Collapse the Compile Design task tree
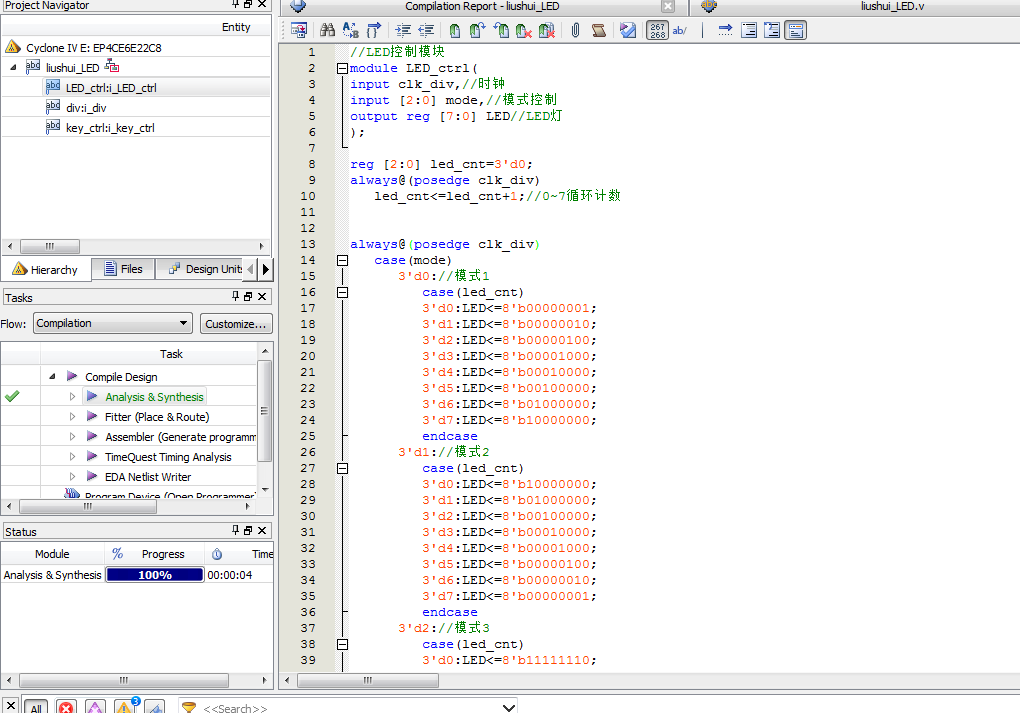1020x713 pixels. click(x=52, y=377)
